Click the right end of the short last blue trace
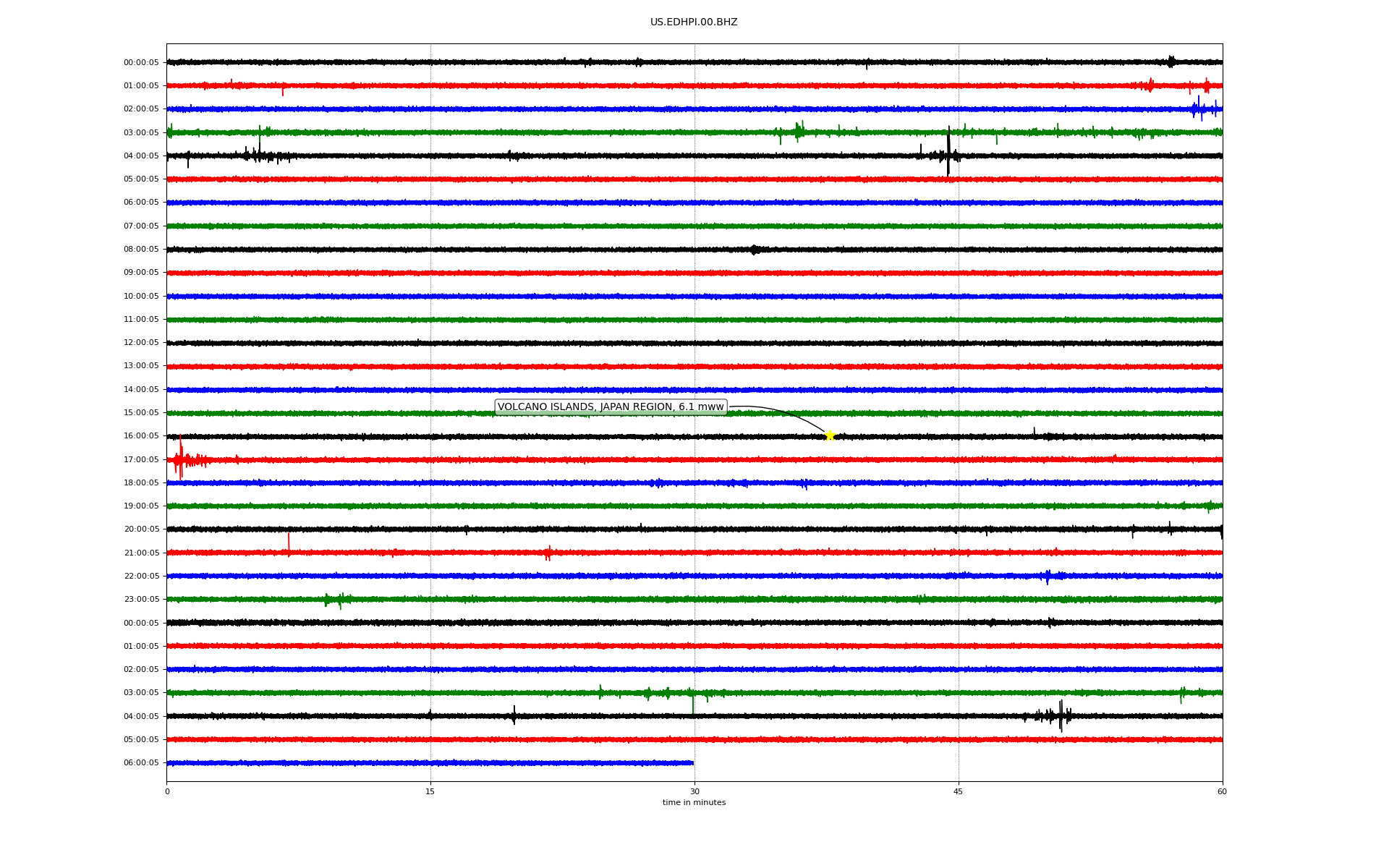Screen dimensions: 1389x868 click(692, 763)
